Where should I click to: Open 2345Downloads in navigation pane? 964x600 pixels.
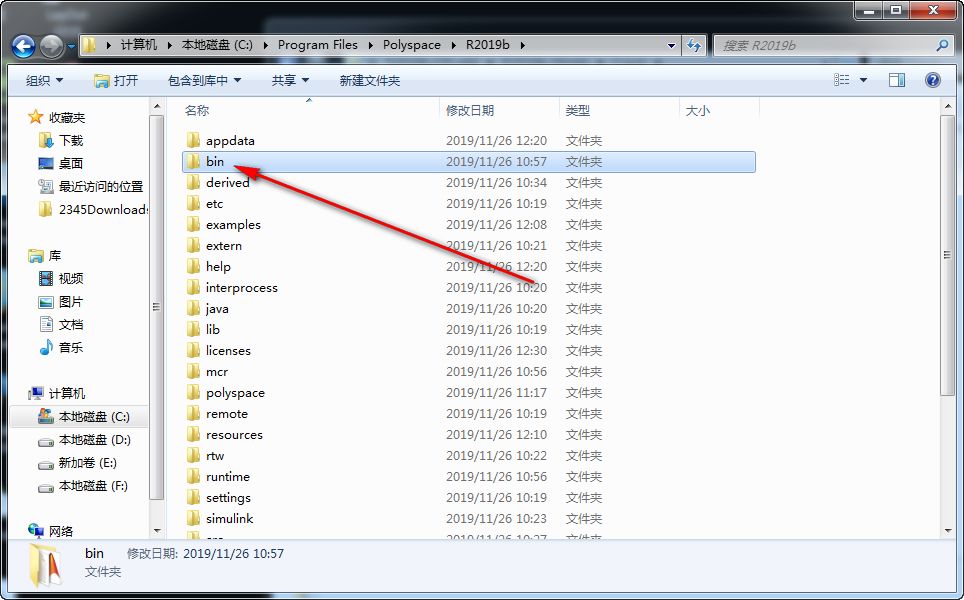[102, 210]
